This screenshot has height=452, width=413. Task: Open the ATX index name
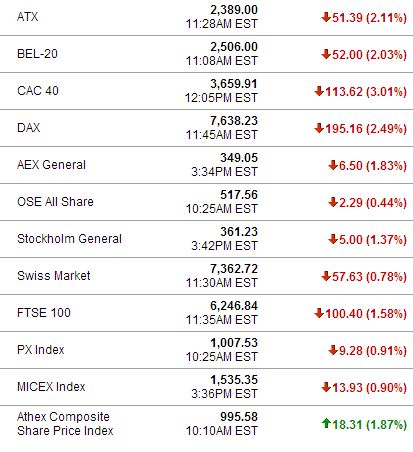pos(28,17)
